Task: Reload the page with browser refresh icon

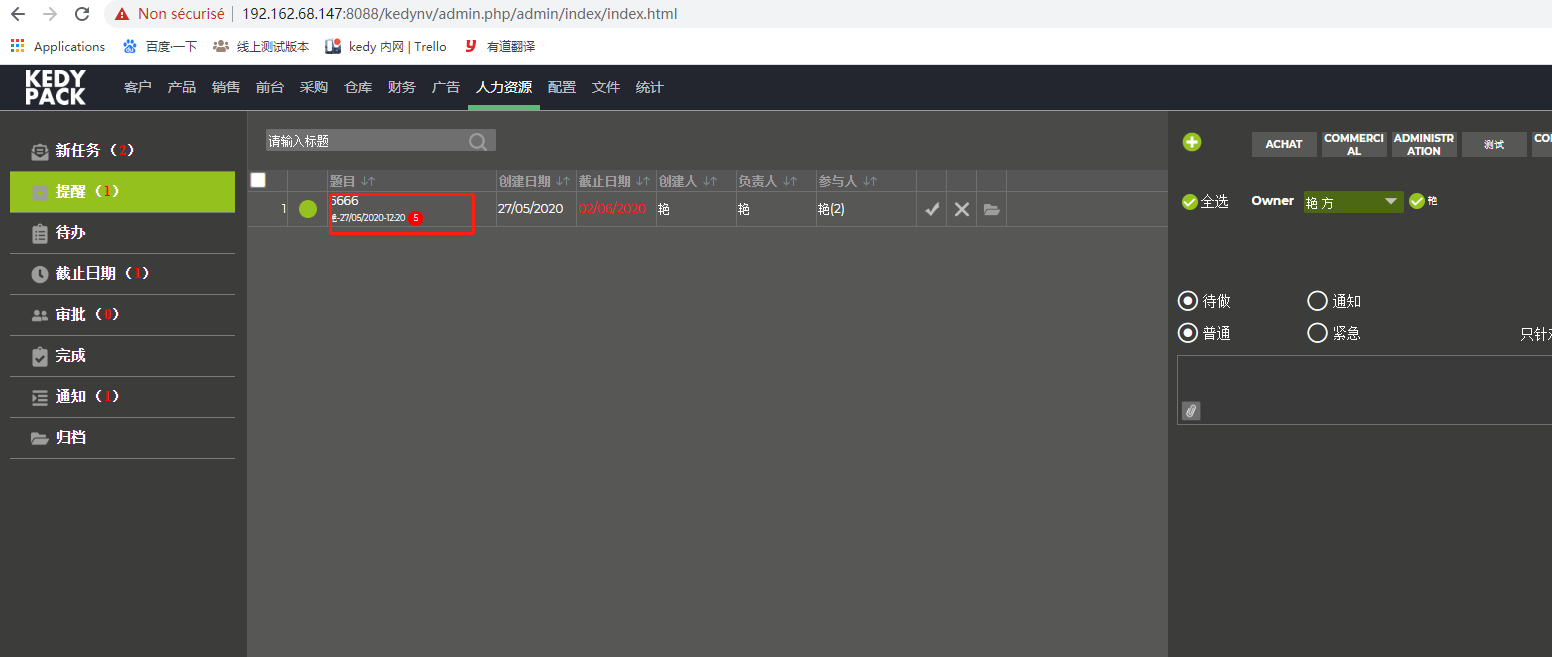Action: [x=82, y=14]
